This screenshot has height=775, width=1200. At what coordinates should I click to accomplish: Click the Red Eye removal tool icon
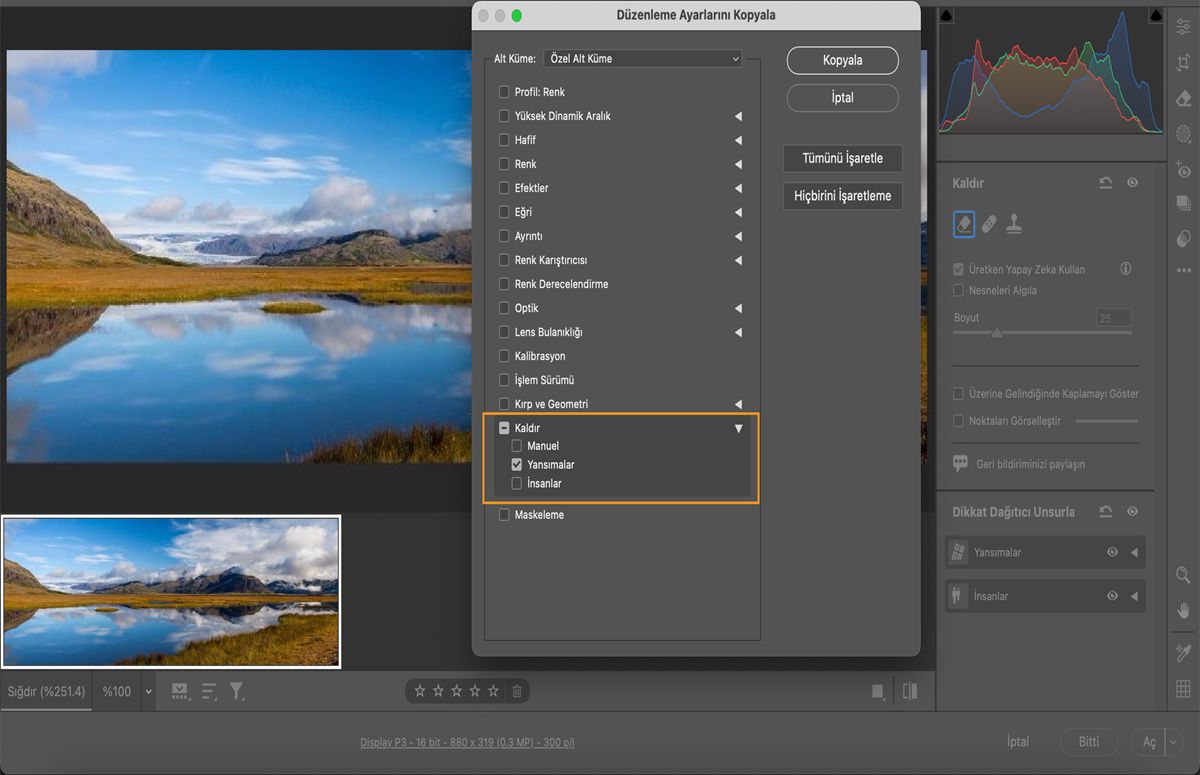point(1184,169)
